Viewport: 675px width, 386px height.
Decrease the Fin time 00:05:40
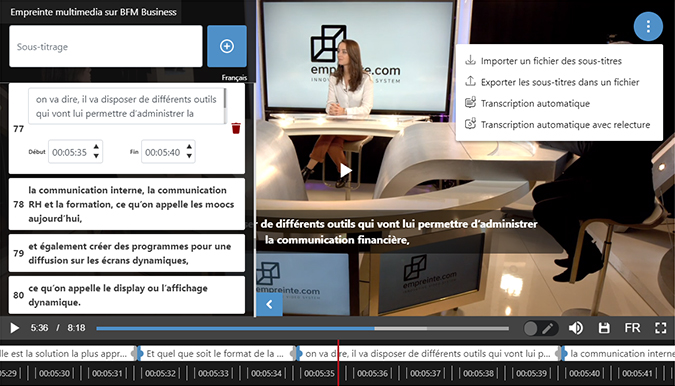[189, 156]
